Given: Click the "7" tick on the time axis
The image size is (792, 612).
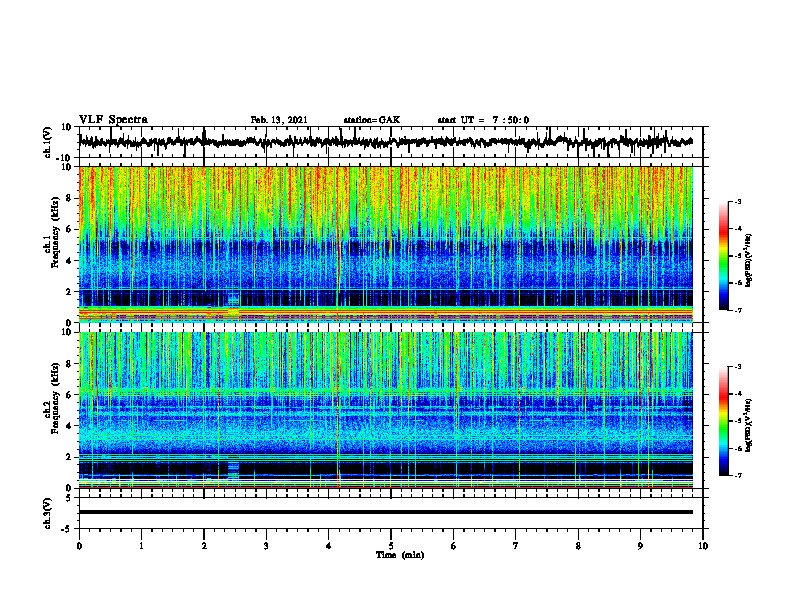Looking at the screenshot, I should click(x=516, y=546).
